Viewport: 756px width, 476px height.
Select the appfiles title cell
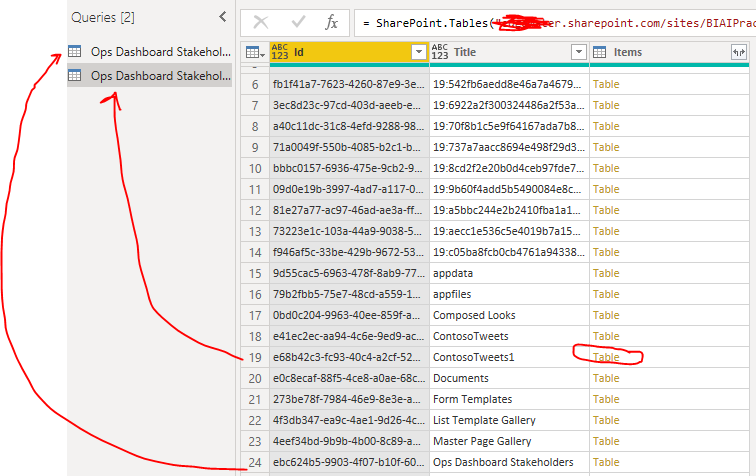[509, 294]
